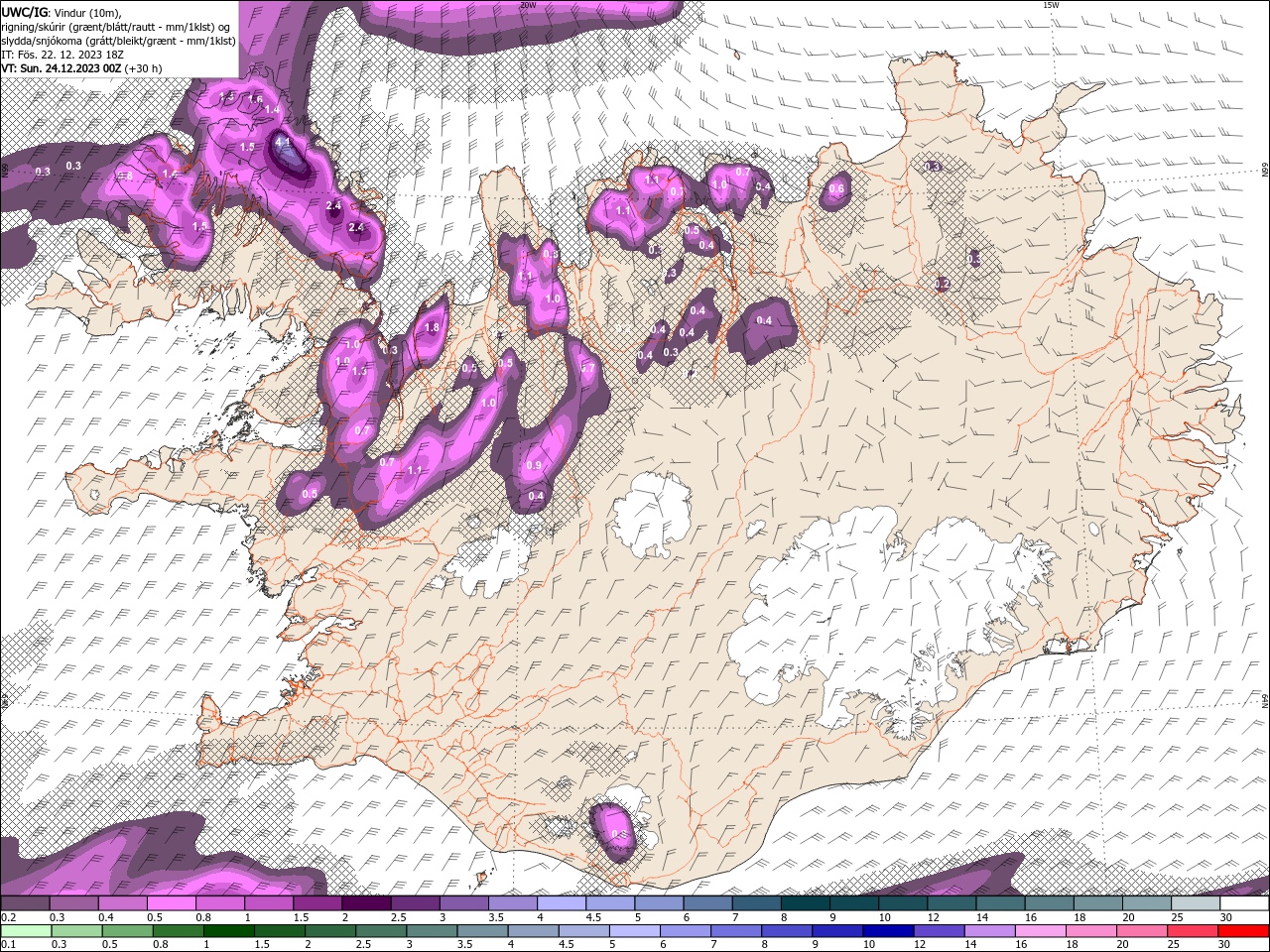The height and width of the screenshot is (952, 1270).
Task: Pick the orchid legend swatch labeled 0.4
Action: coord(122,903)
